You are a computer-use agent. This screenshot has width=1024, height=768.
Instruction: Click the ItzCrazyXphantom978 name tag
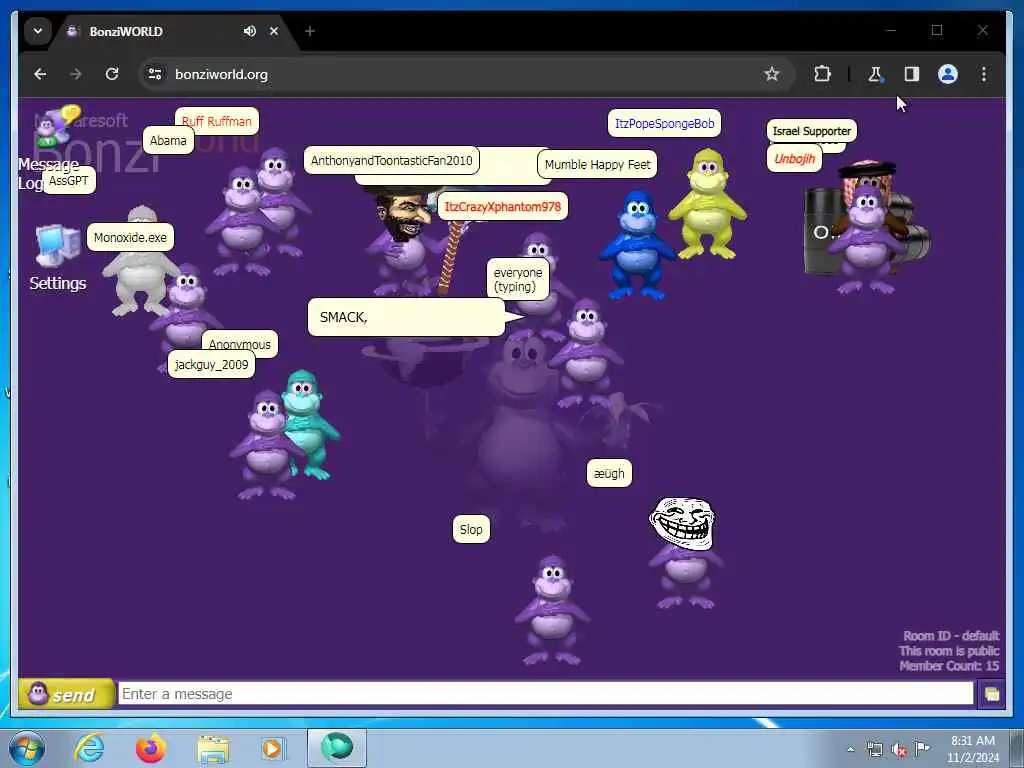click(x=502, y=206)
